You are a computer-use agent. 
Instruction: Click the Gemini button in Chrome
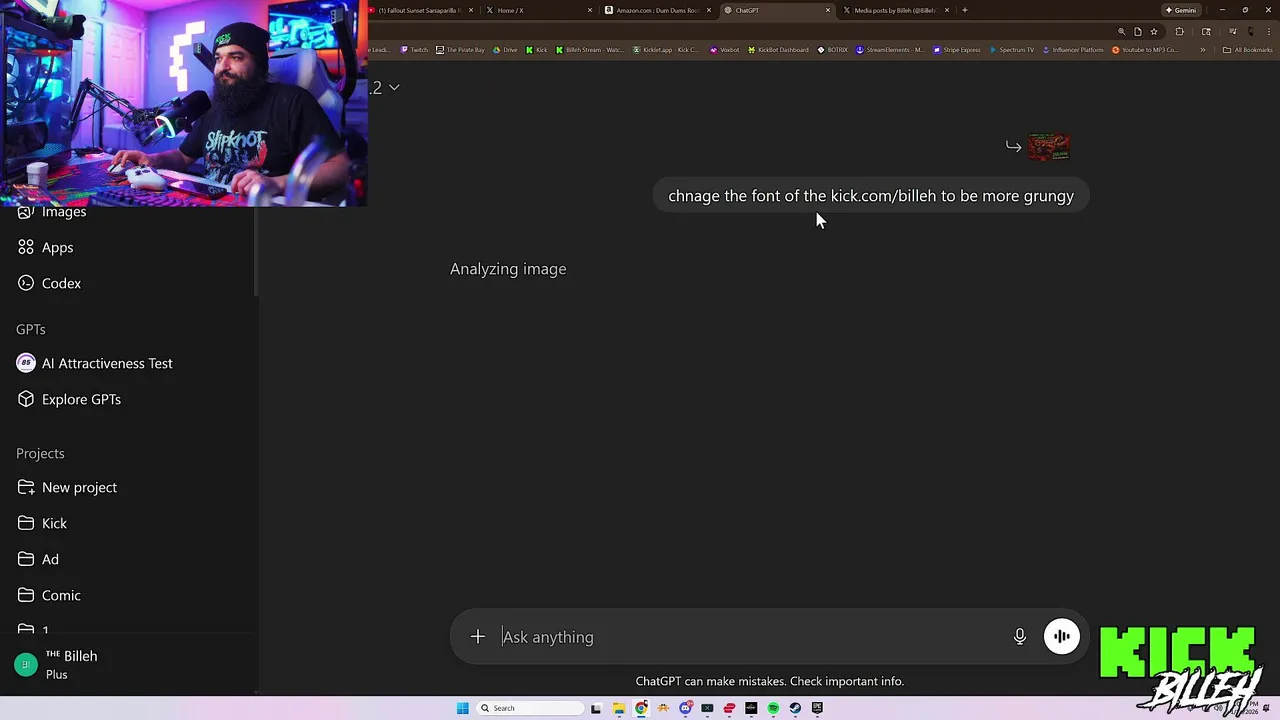click(1181, 10)
